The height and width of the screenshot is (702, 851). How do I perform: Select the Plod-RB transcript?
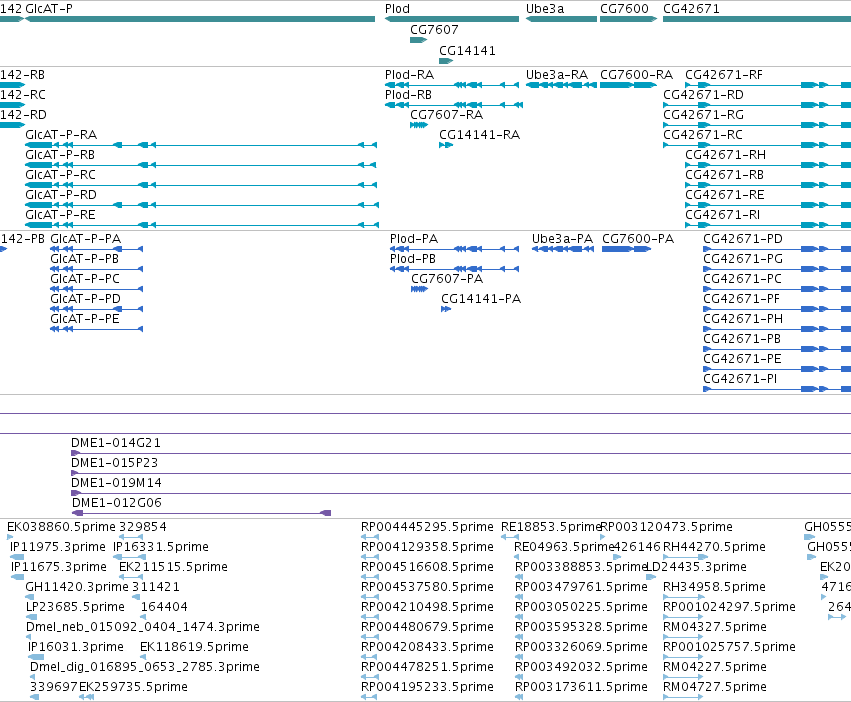[409, 94]
